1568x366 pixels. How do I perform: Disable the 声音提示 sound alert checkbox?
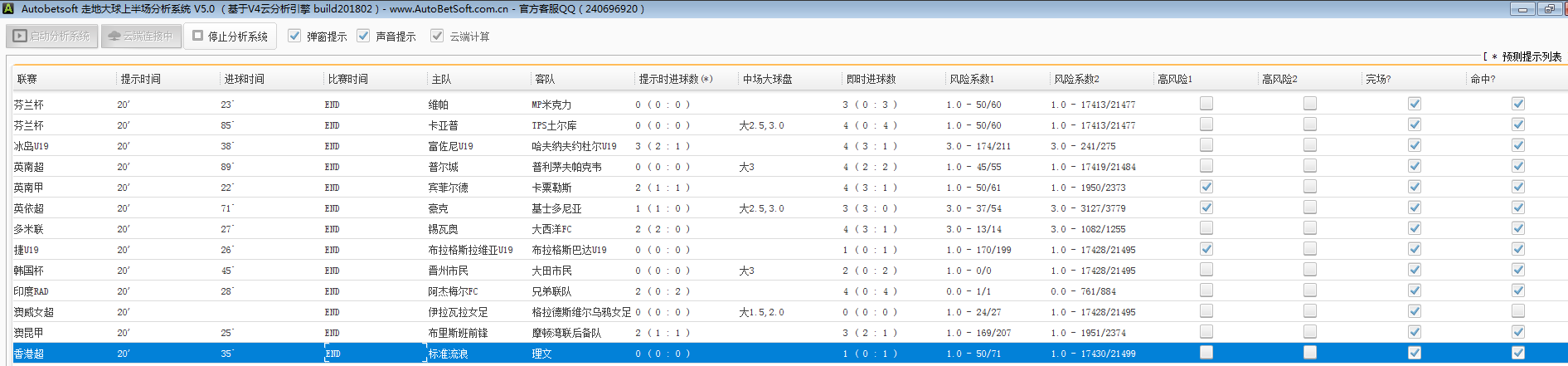pos(363,36)
